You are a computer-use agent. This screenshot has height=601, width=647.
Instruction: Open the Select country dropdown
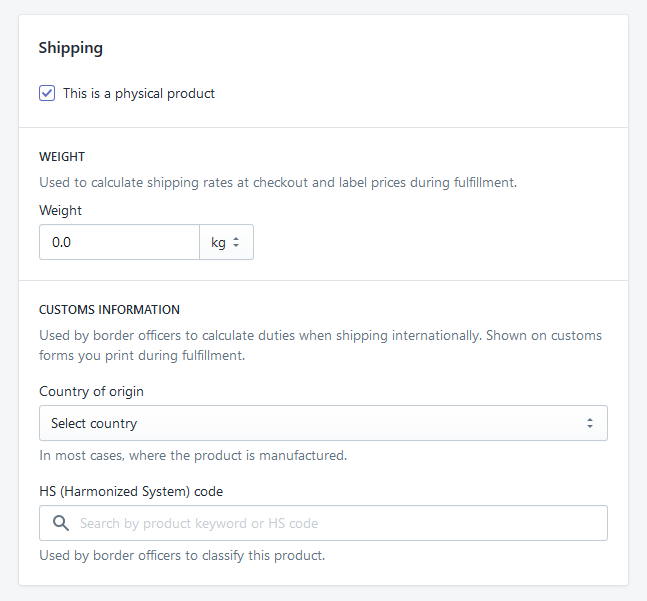(324, 423)
